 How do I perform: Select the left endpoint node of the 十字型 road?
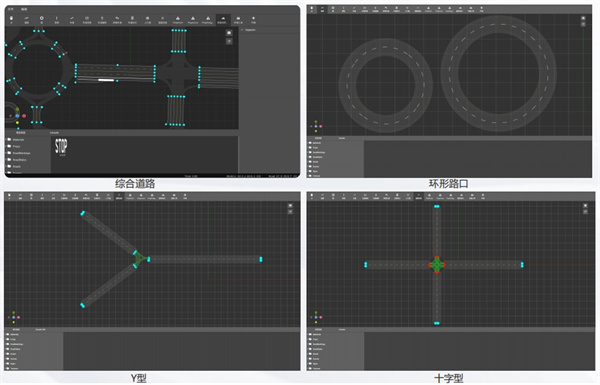pos(365,264)
